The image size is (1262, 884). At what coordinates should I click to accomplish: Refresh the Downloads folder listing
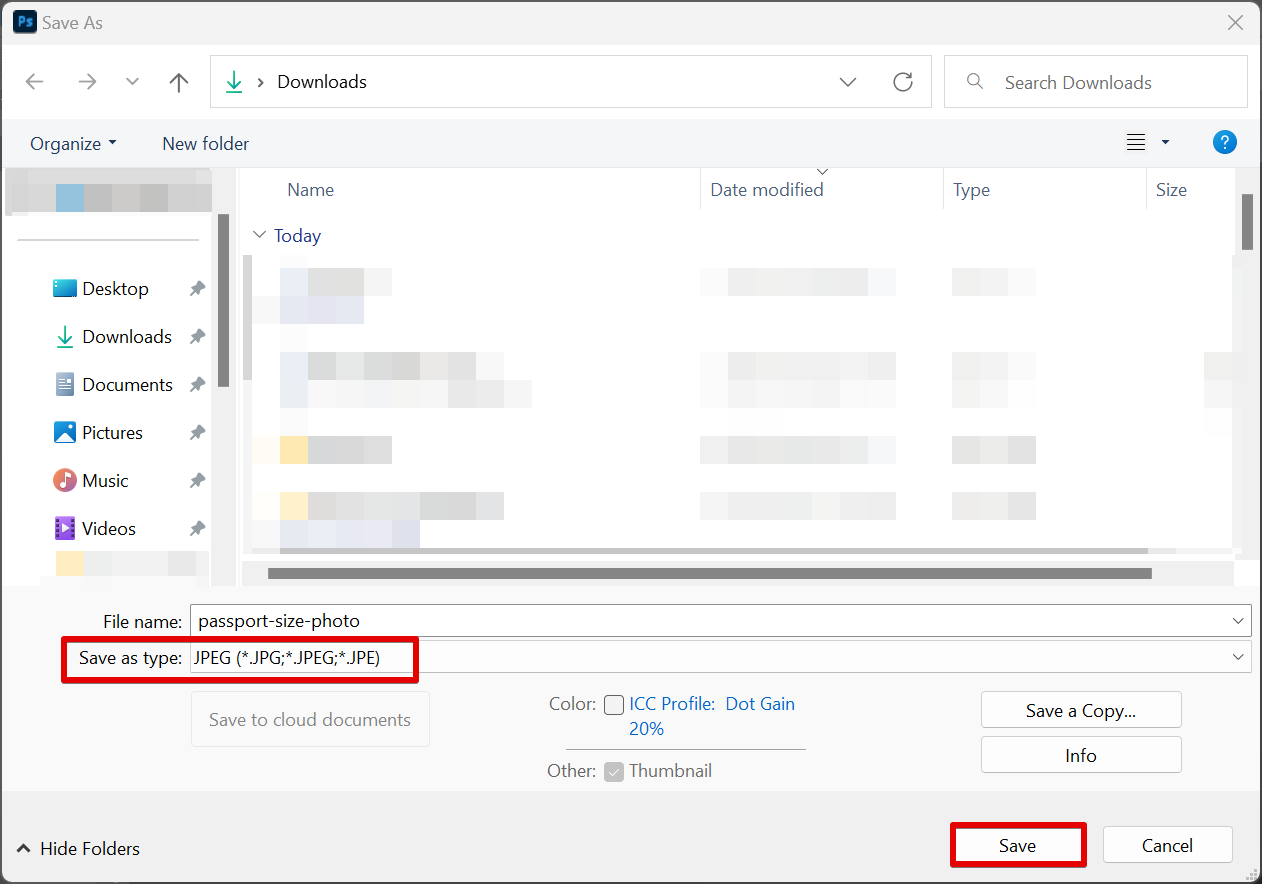pyautogui.click(x=903, y=82)
